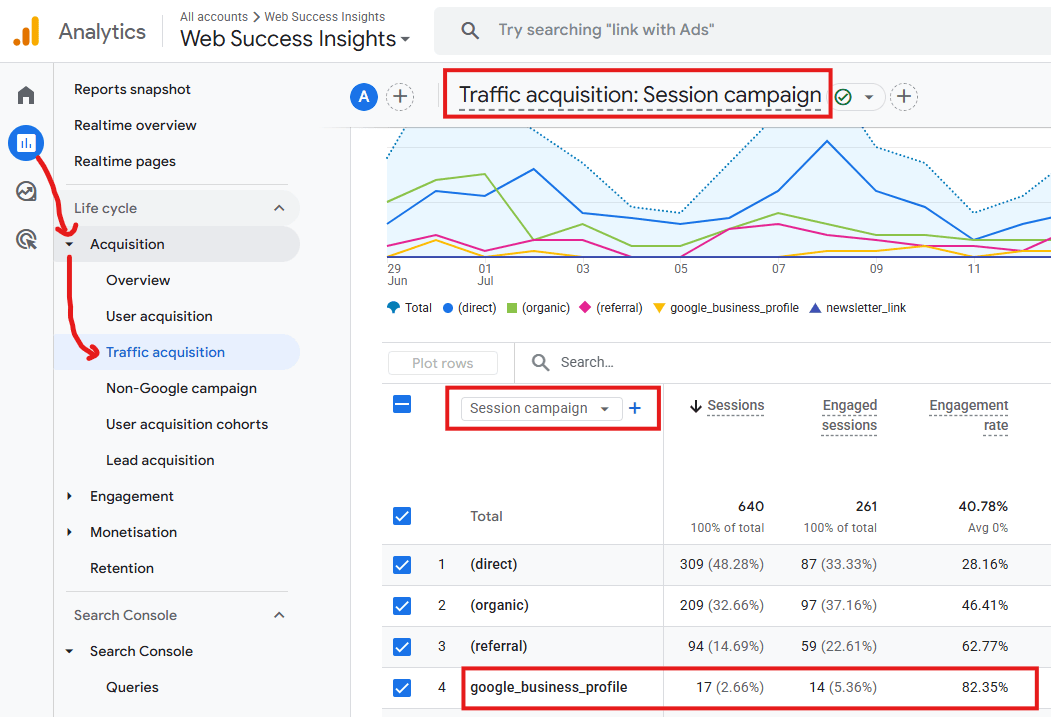
Task: Toggle the Total legend marker
Action: 393,308
